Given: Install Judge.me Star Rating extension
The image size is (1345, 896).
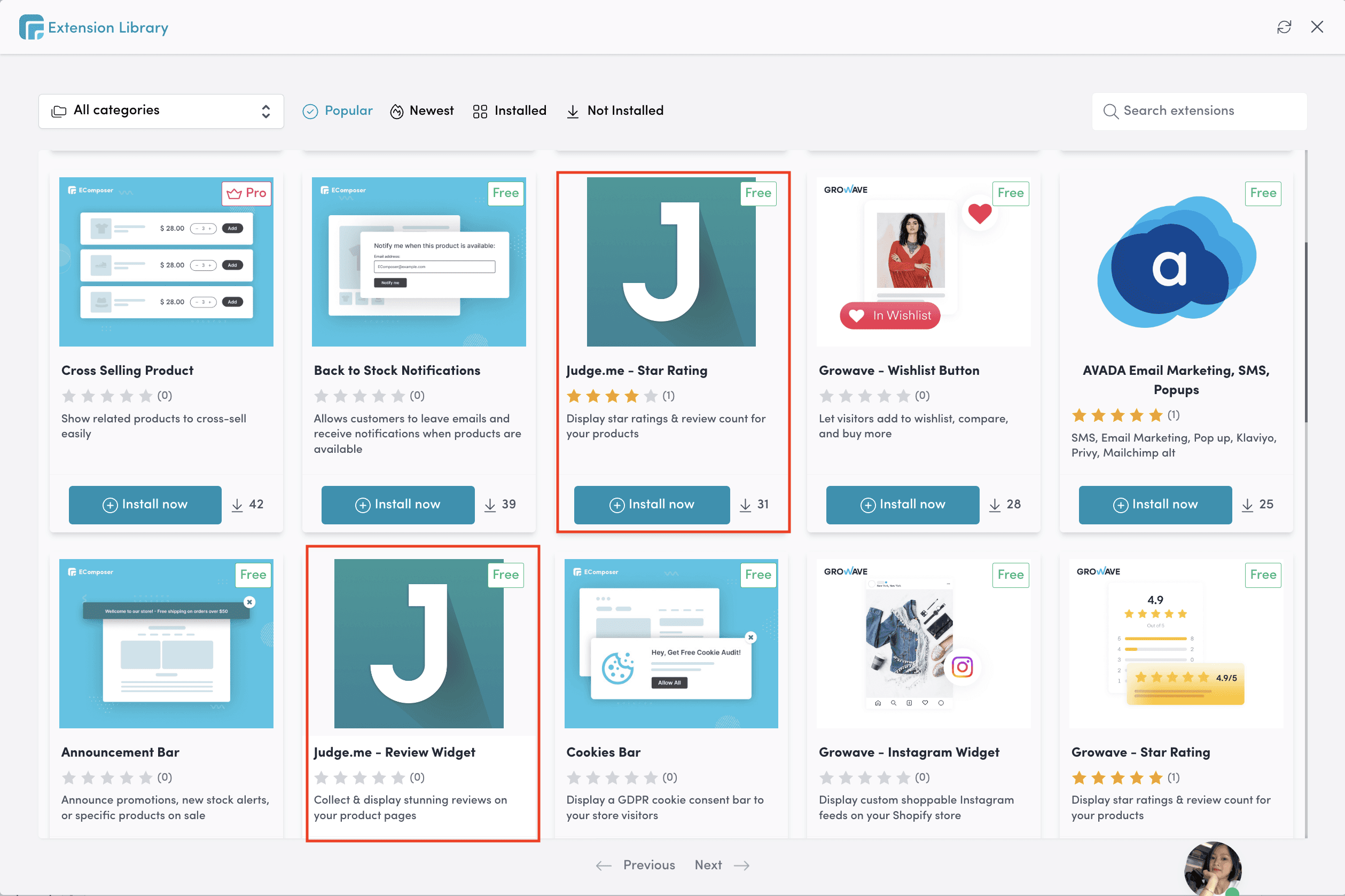Looking at the screenshot, I should click(652, 505).
